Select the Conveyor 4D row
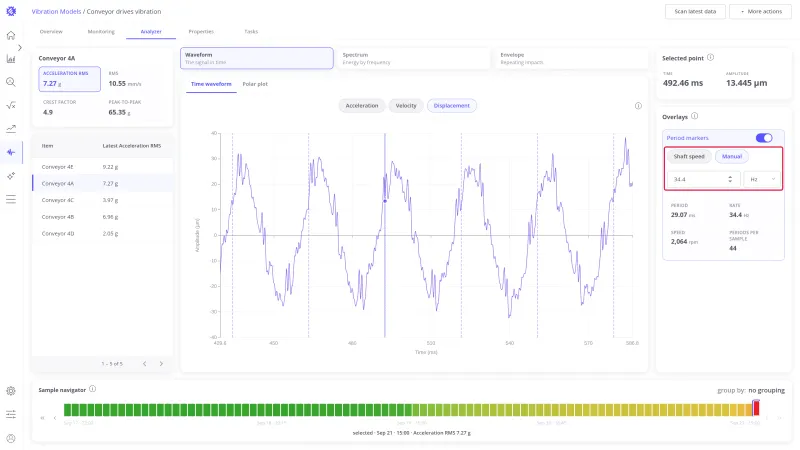Image resolution: width=800 pixels, height=450 pixels. tap(103, 234)
